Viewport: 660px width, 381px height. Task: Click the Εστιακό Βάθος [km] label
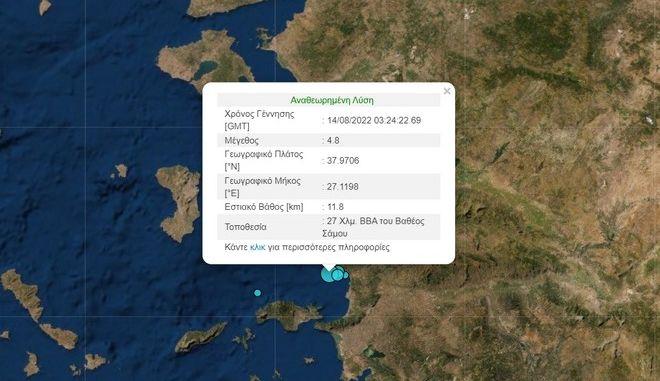pos(263,207)
